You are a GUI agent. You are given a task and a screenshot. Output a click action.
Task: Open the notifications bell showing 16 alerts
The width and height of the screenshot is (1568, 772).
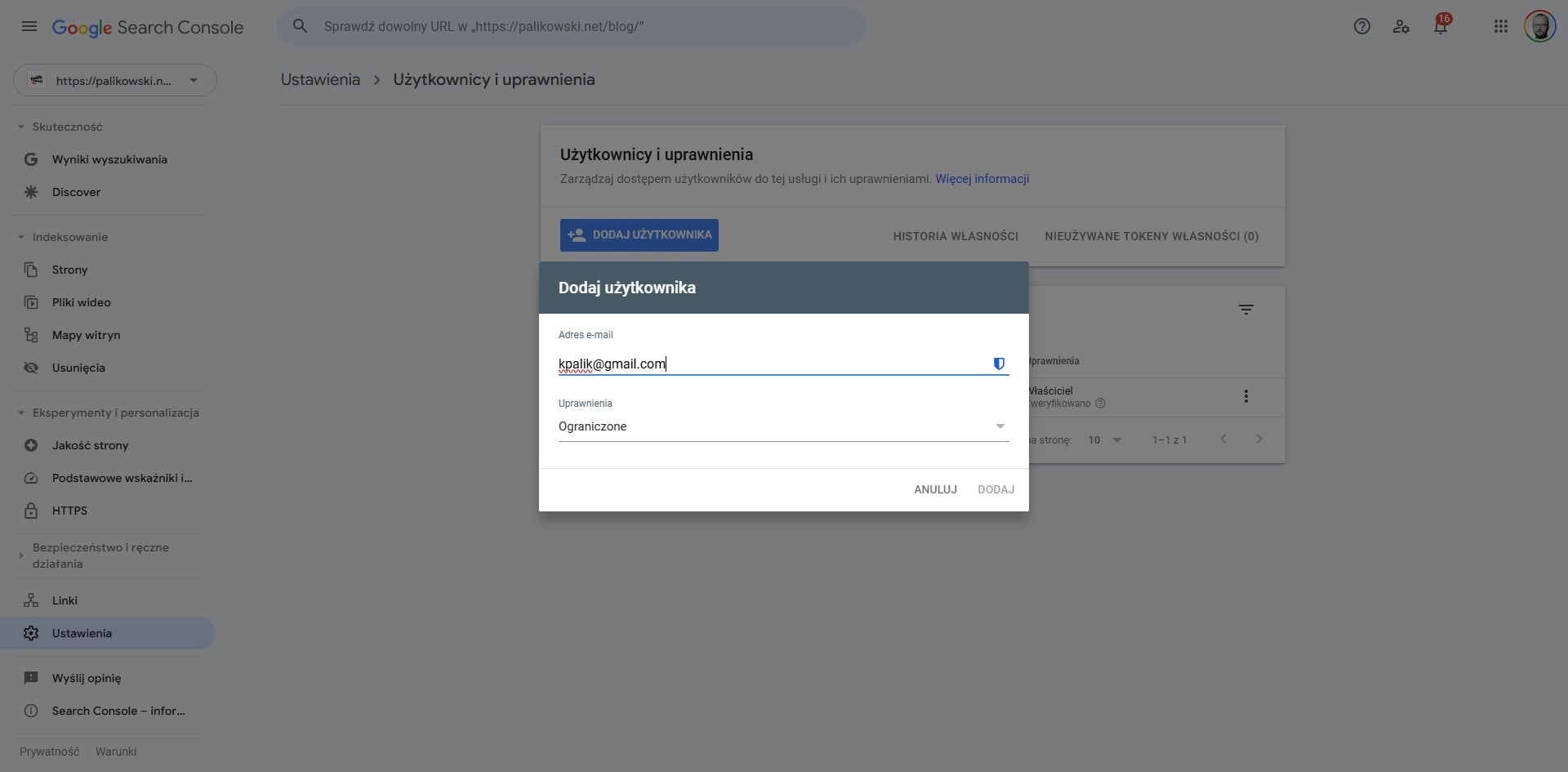pos(1441,26)
